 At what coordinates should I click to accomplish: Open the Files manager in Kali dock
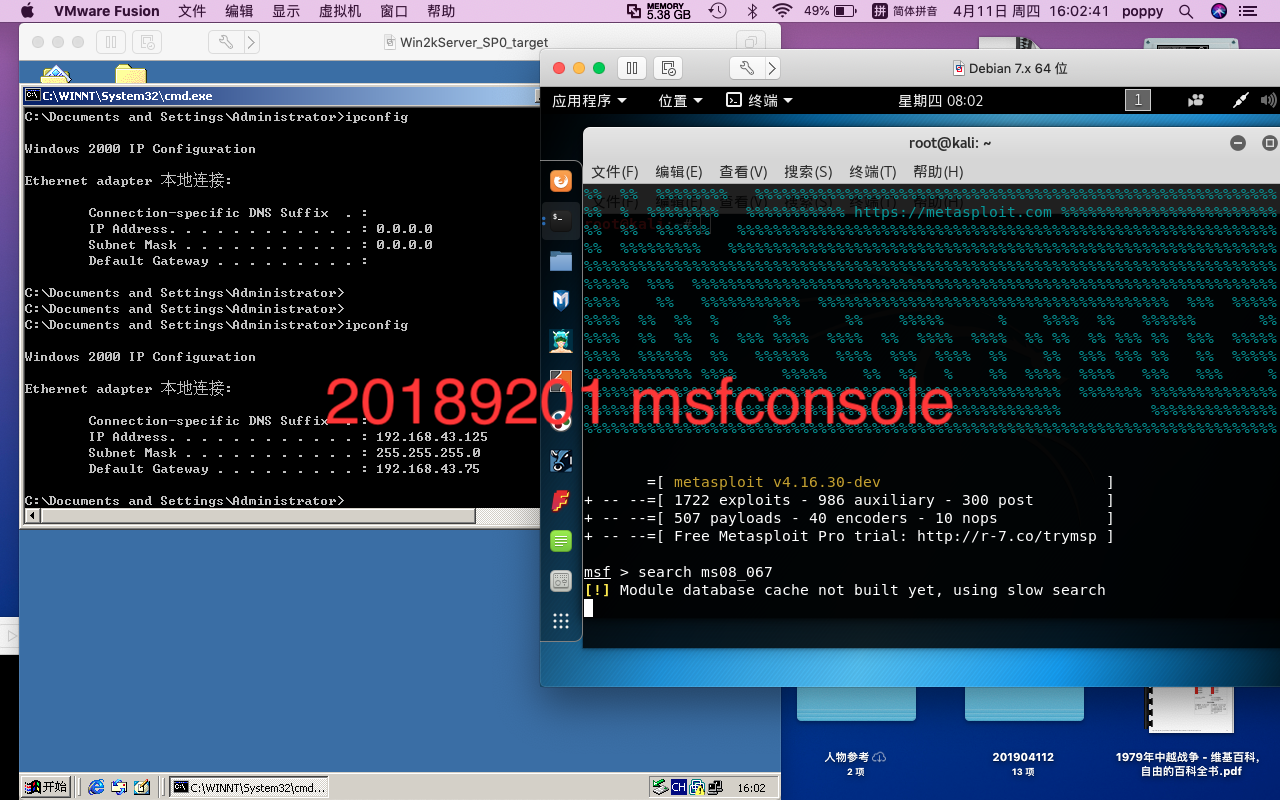coord(561,261)
